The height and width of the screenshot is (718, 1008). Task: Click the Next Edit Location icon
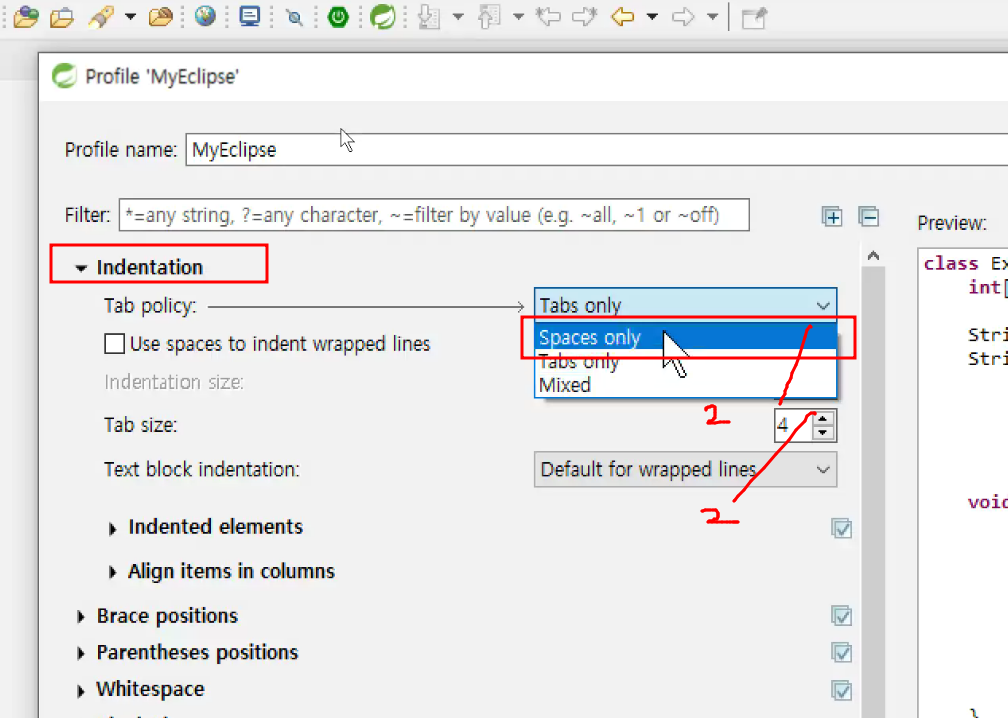tap(584, 17)
